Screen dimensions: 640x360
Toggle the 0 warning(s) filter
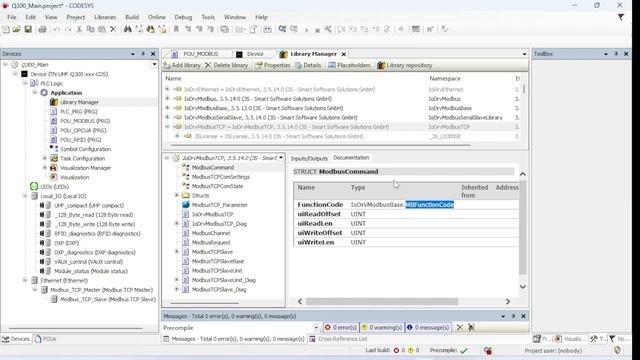coord(382,327)
